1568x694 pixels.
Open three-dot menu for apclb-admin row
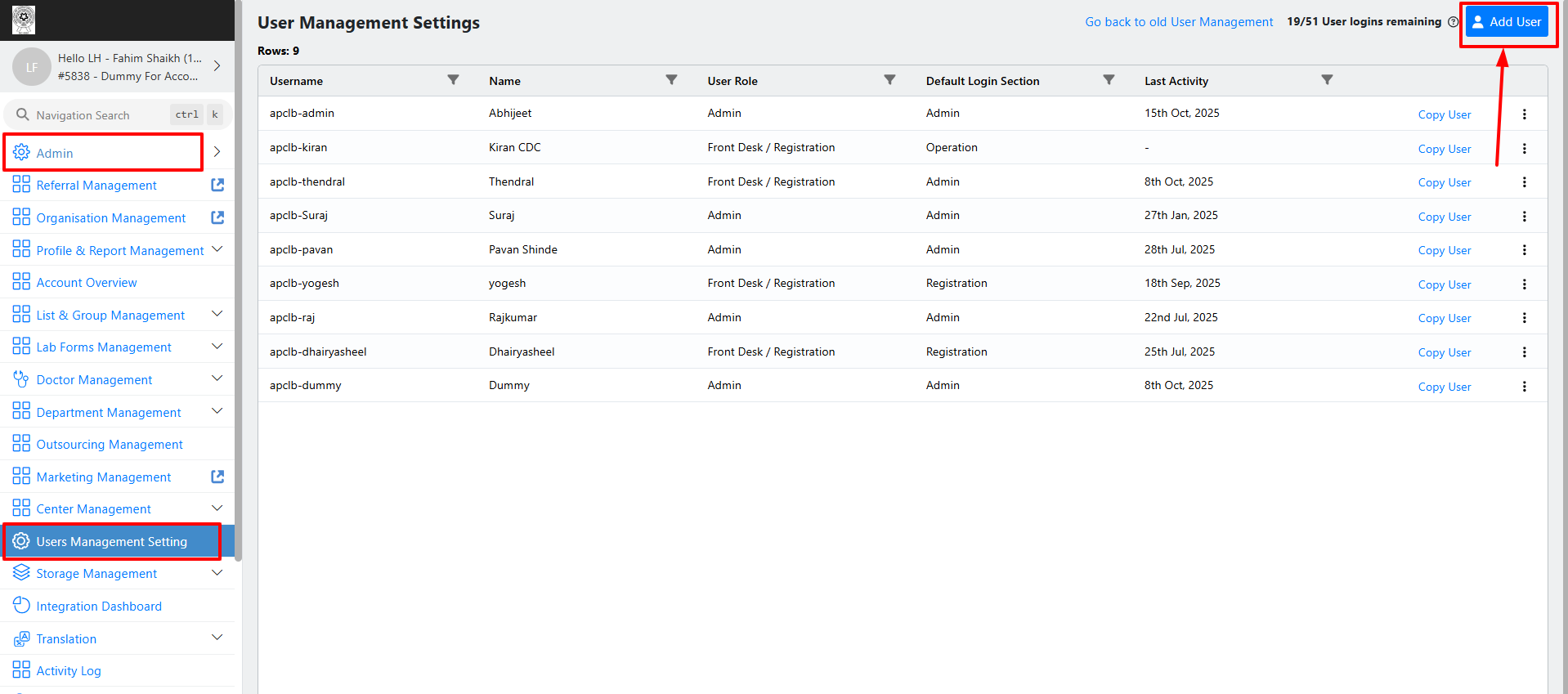click(1524, 114)
